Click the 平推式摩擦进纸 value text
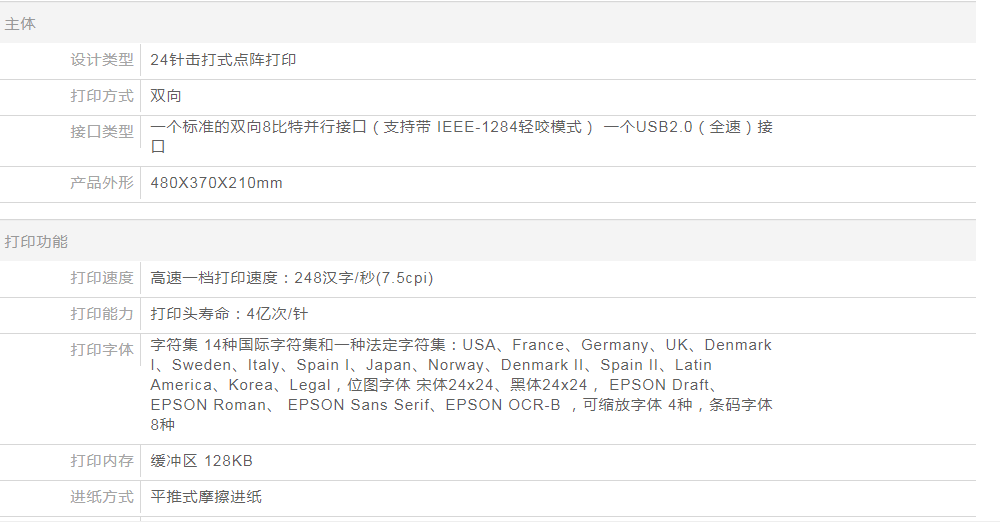The width and height of the screenshot is (1000, 522). pos(206,497)
